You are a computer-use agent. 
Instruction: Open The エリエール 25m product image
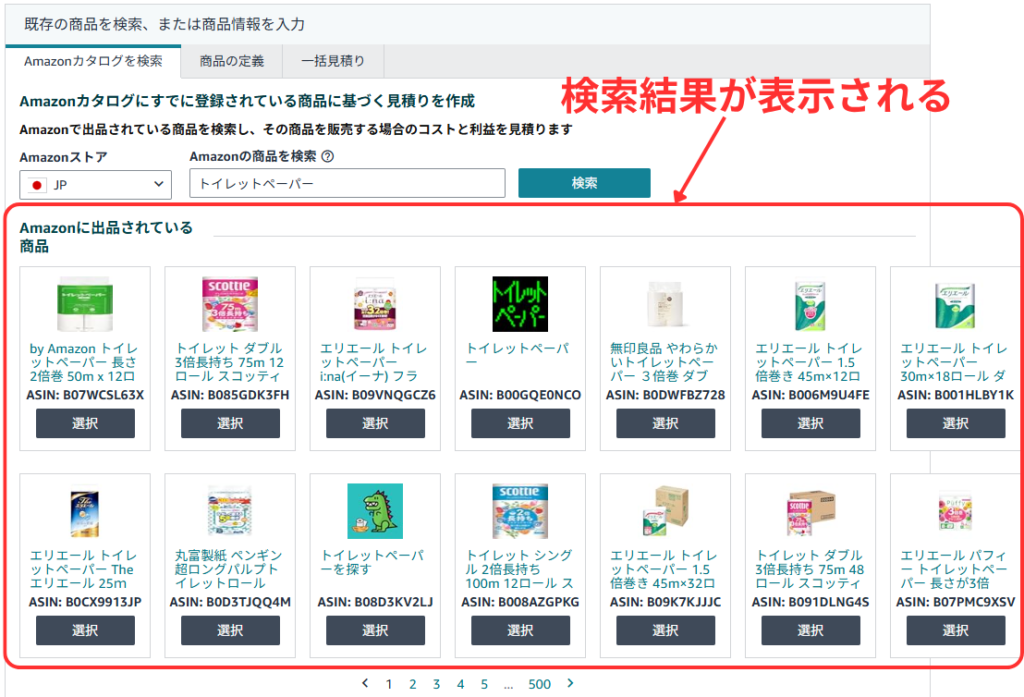click(x=85, y=511)
